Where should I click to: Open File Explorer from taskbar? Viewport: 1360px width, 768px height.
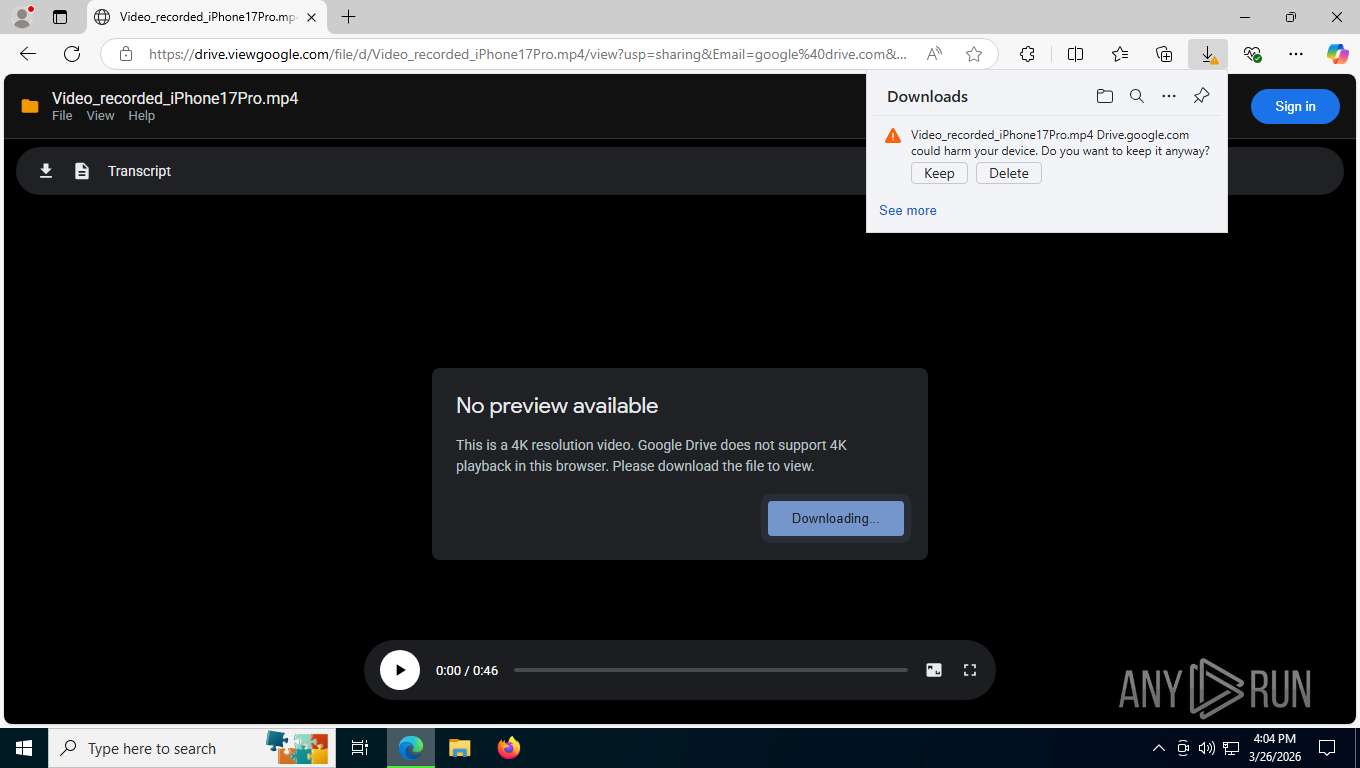click(x=459, y=748)
